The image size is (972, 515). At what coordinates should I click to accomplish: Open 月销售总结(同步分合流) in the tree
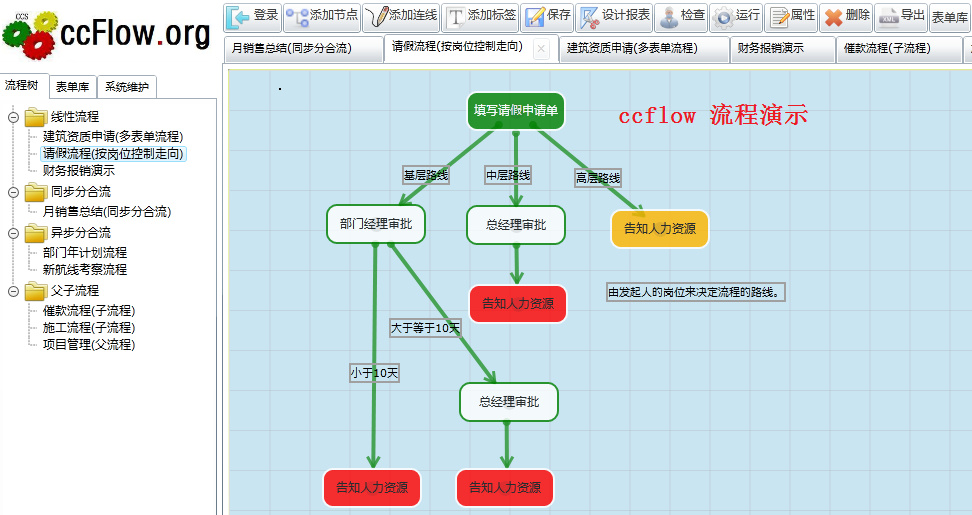(107, 212)
